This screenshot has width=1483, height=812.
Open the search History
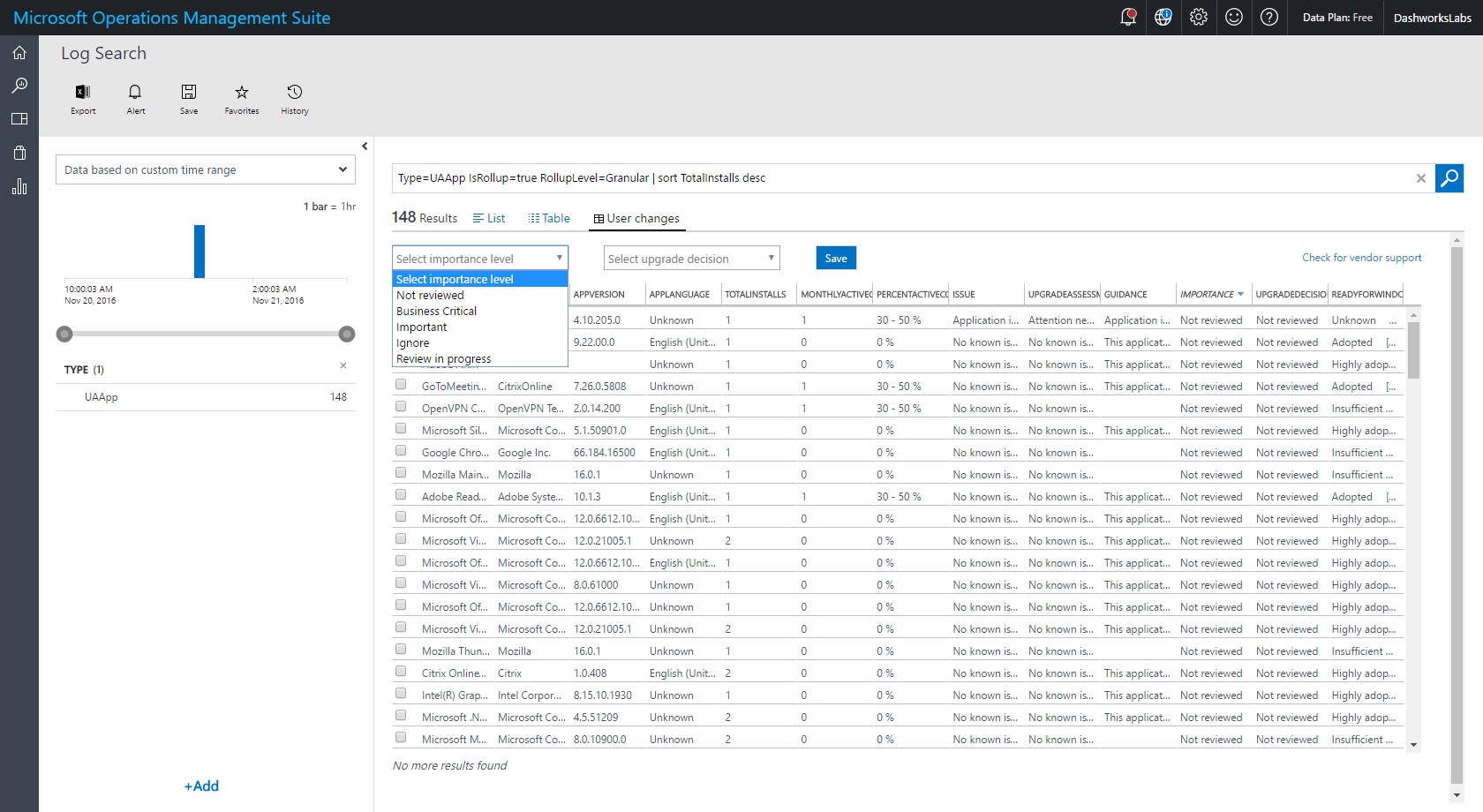tap(294, 97)
